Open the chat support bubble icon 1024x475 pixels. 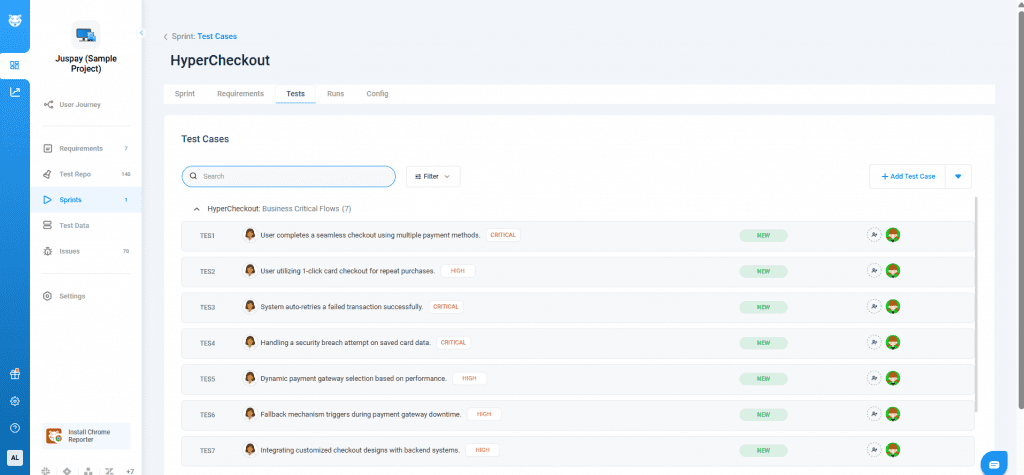click(993, 462)
